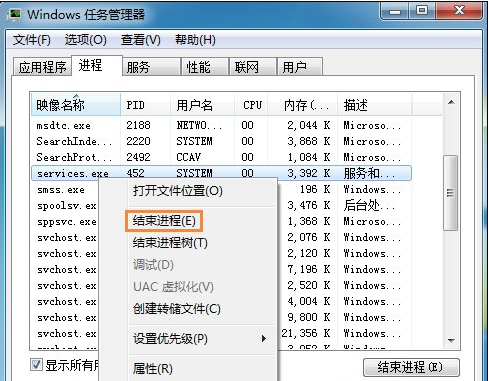Click memory value 7,196 K
Image resolution: width=488 pixels, height=381 pixels.
309,269
